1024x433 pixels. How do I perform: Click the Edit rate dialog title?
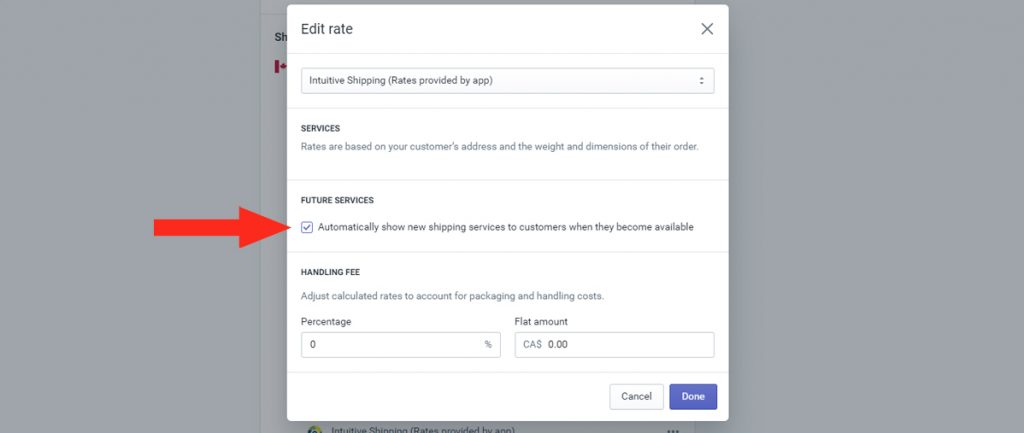(327, 29)
